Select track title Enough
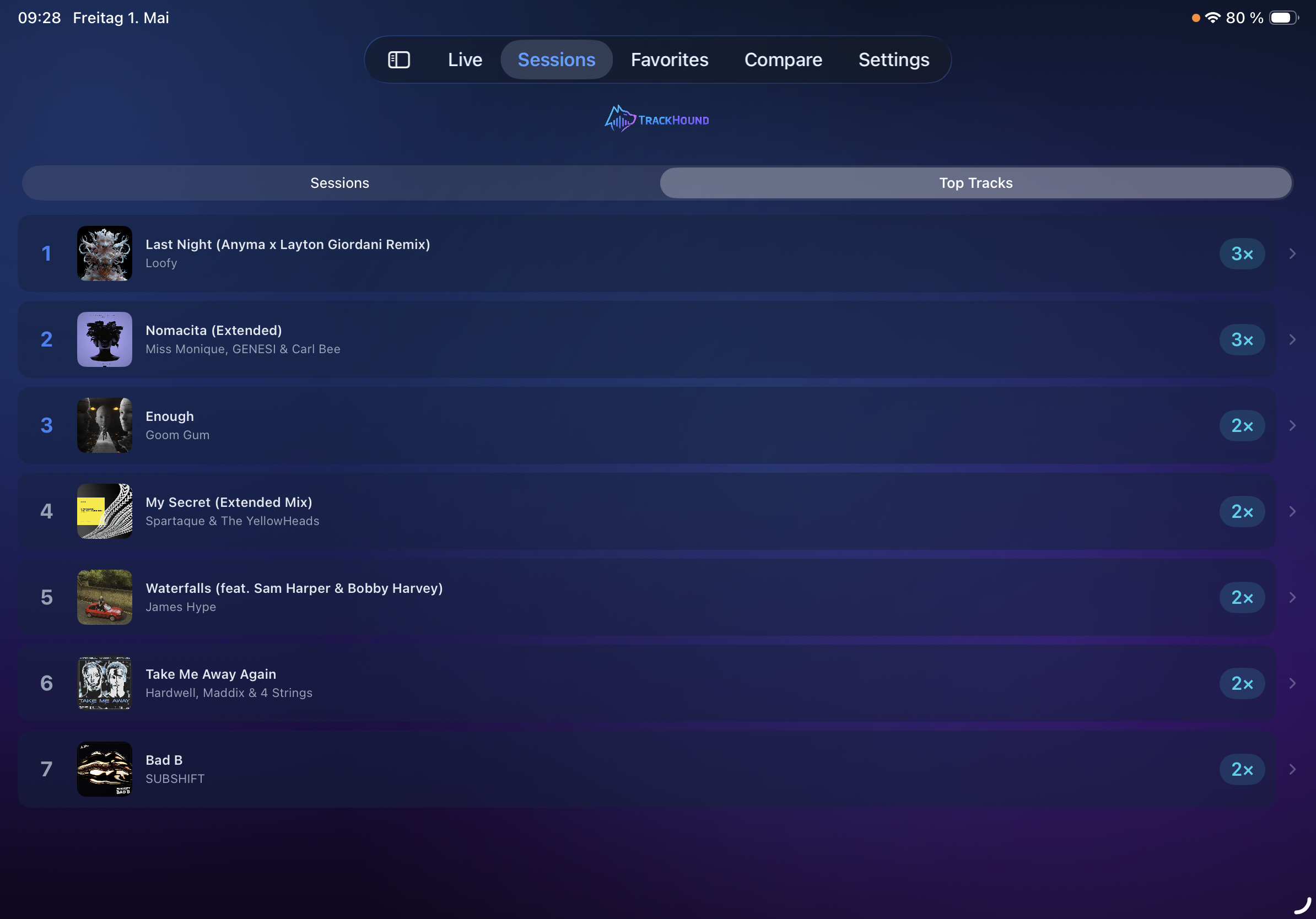Image resolution: width=1316 pixels, height=919 pixels. point(170,417)
